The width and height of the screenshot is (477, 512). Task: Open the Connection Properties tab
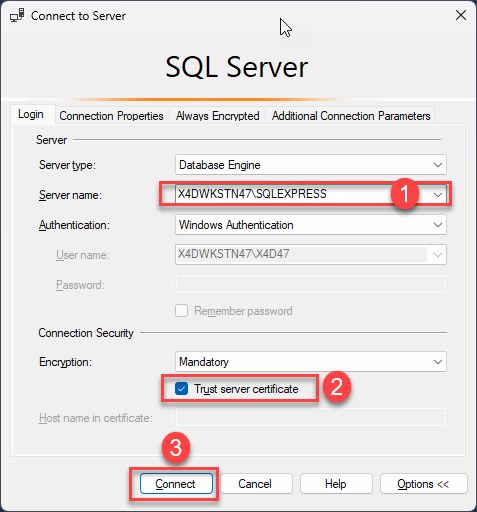[111, 116]
